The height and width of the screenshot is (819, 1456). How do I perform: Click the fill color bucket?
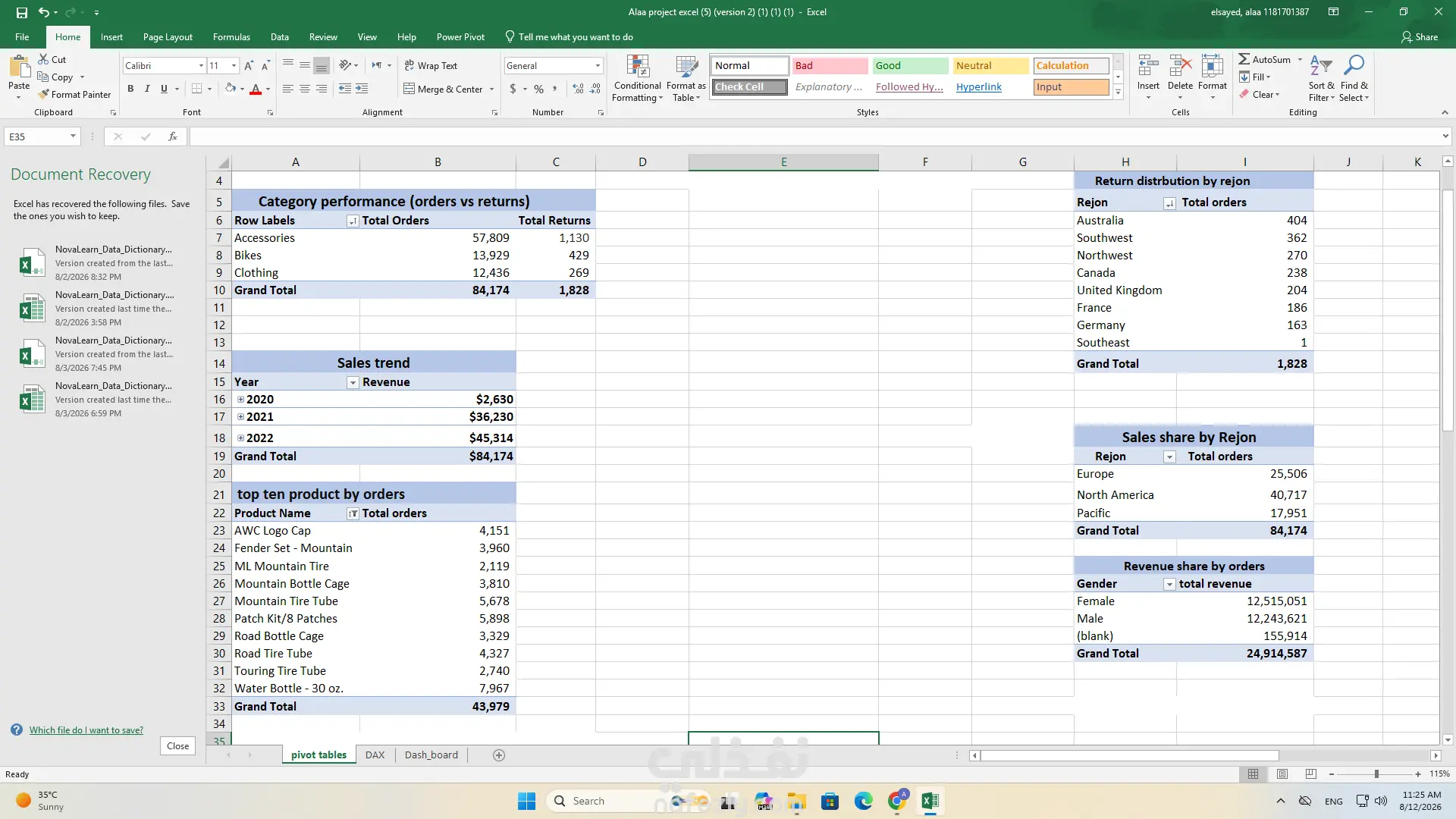point(231,89)
